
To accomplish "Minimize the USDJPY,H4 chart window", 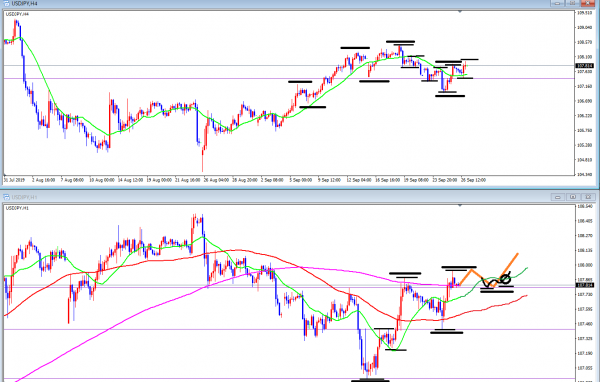I will point(558,3).
